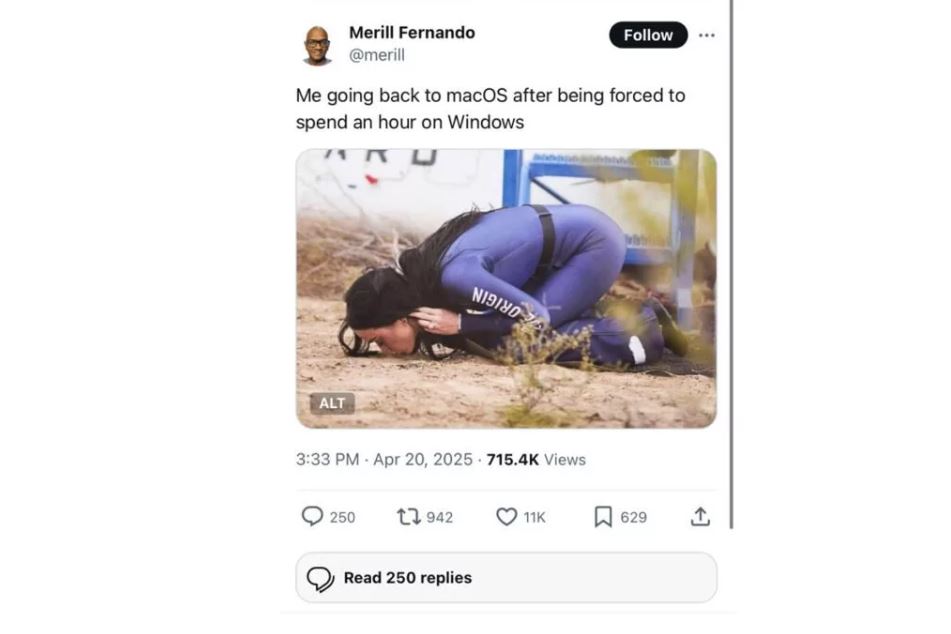Image resolution: width=951 pixels, height=634 pixels.
Task: Click the 11K likes count
Action: (x=535, y=518)
